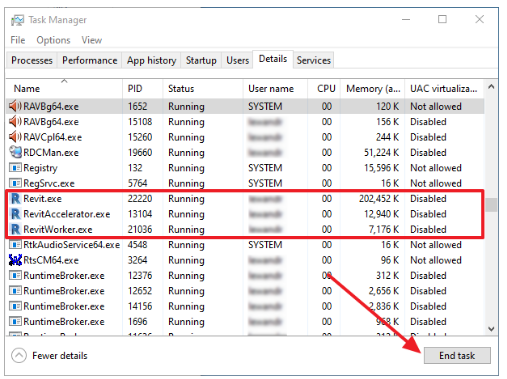The height and width of the screenshot is (379, 507).
Task: Click the RtsCM64.exe process icon
Action: pos(15,260)
